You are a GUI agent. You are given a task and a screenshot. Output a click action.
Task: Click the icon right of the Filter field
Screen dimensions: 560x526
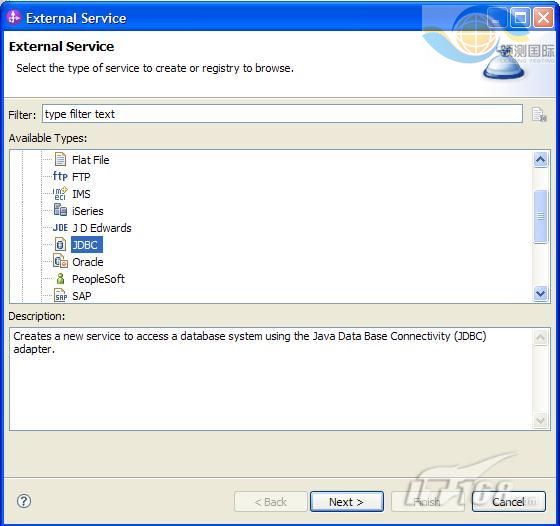(x=539, y=115)
